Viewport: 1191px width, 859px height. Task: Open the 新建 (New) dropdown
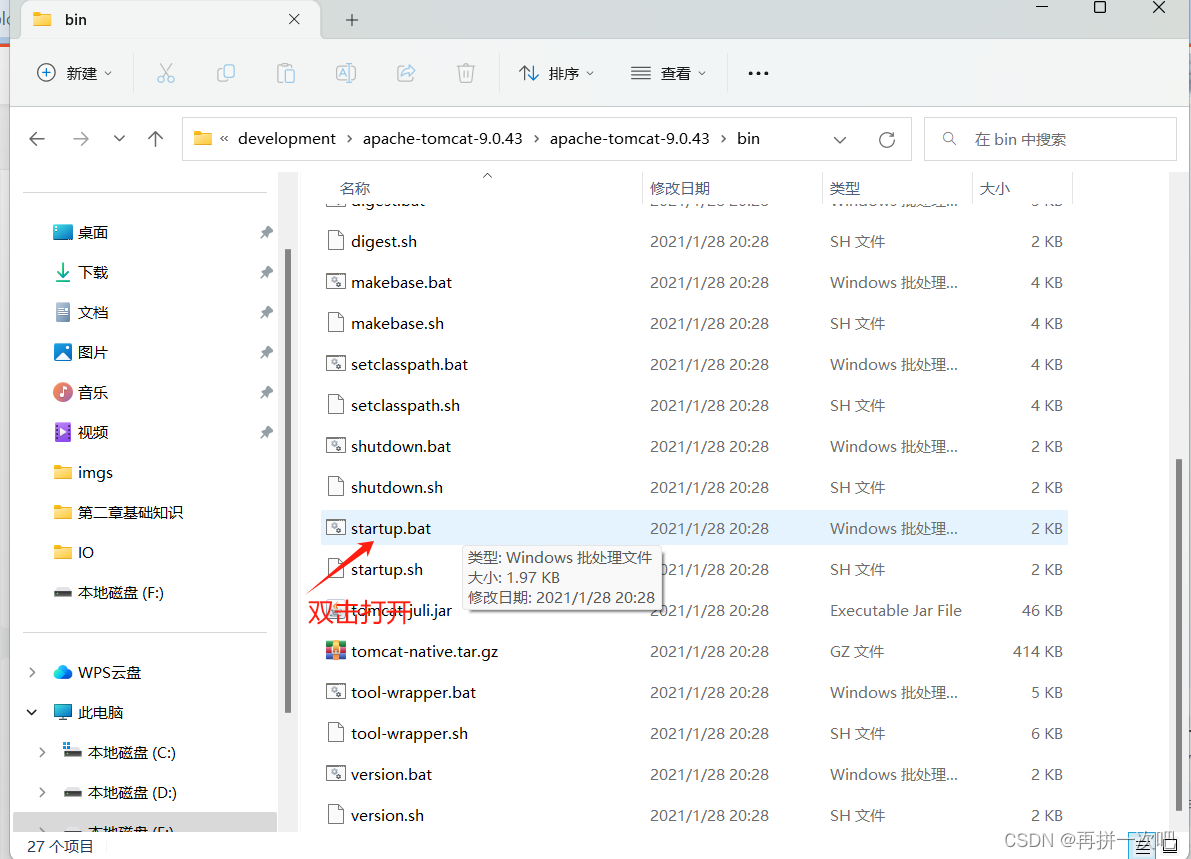pyautogui.click(x=74, y=74)
